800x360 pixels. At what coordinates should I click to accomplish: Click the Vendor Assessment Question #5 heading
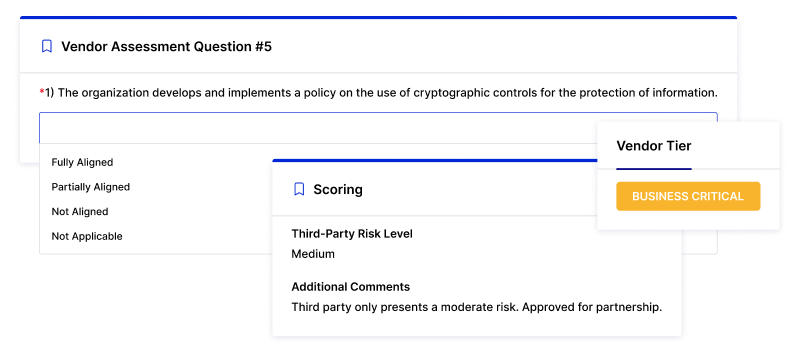166,47
